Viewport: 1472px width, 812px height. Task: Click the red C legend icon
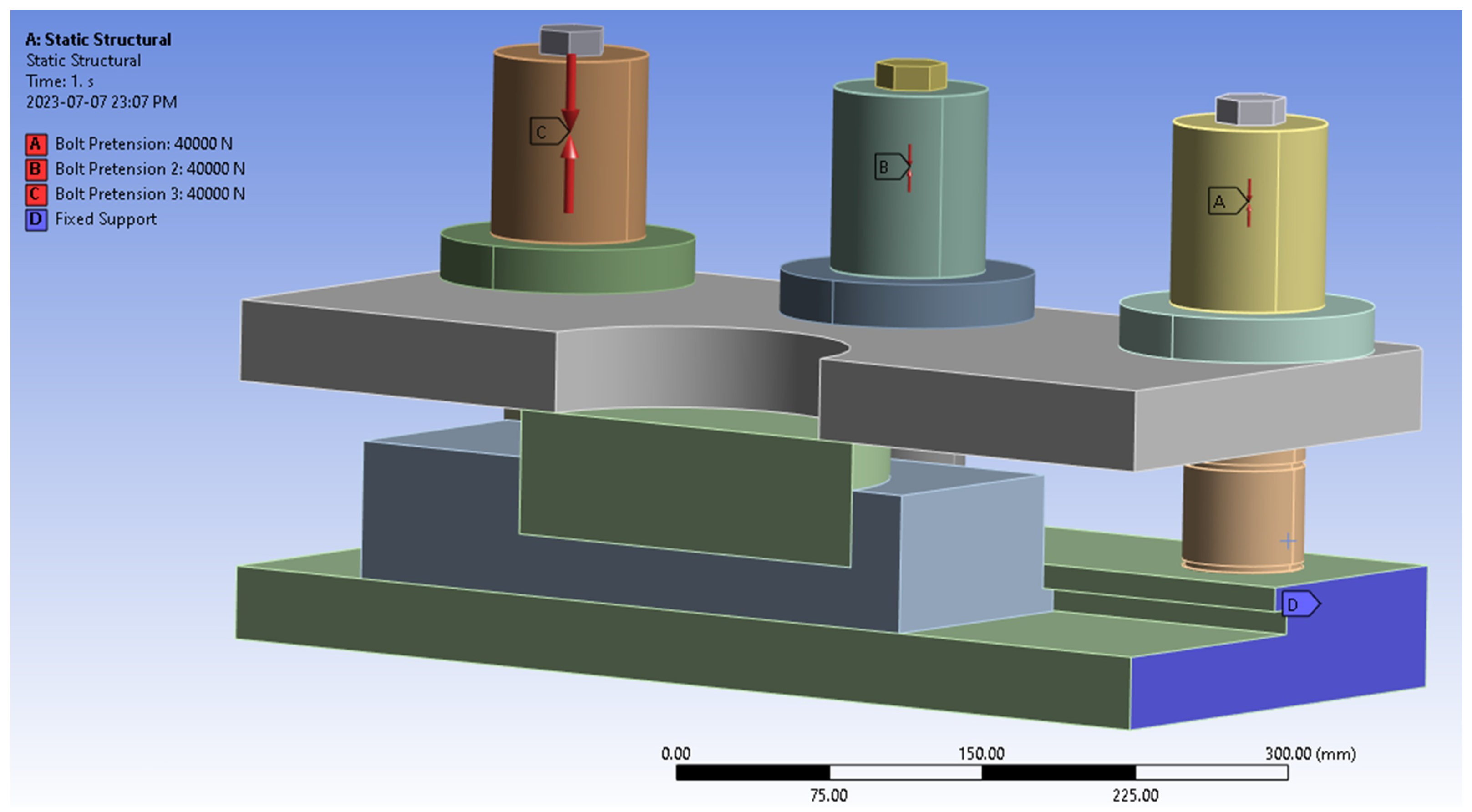click(36, 194)
